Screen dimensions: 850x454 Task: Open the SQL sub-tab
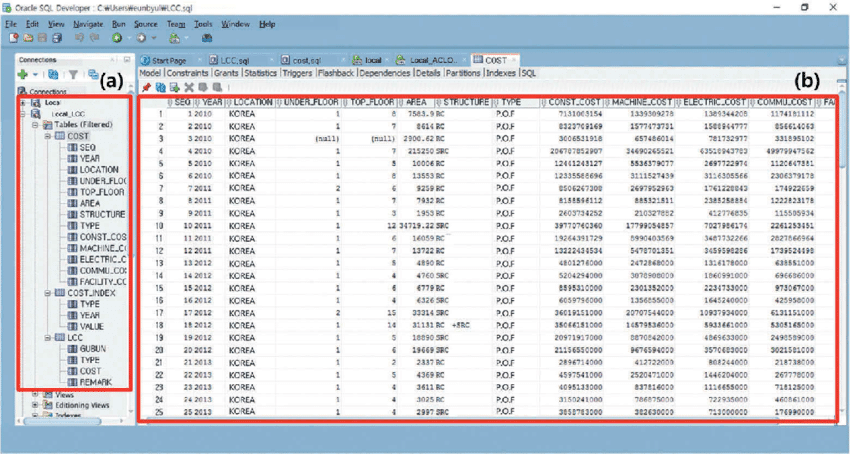[529, 73]
